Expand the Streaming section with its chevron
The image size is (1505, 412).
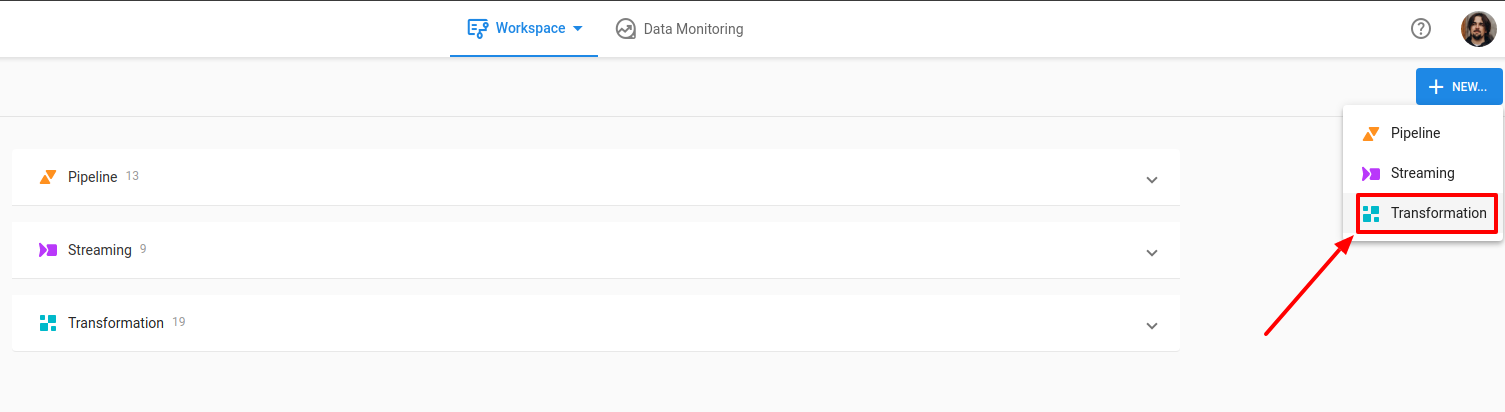coord(1151,253)
